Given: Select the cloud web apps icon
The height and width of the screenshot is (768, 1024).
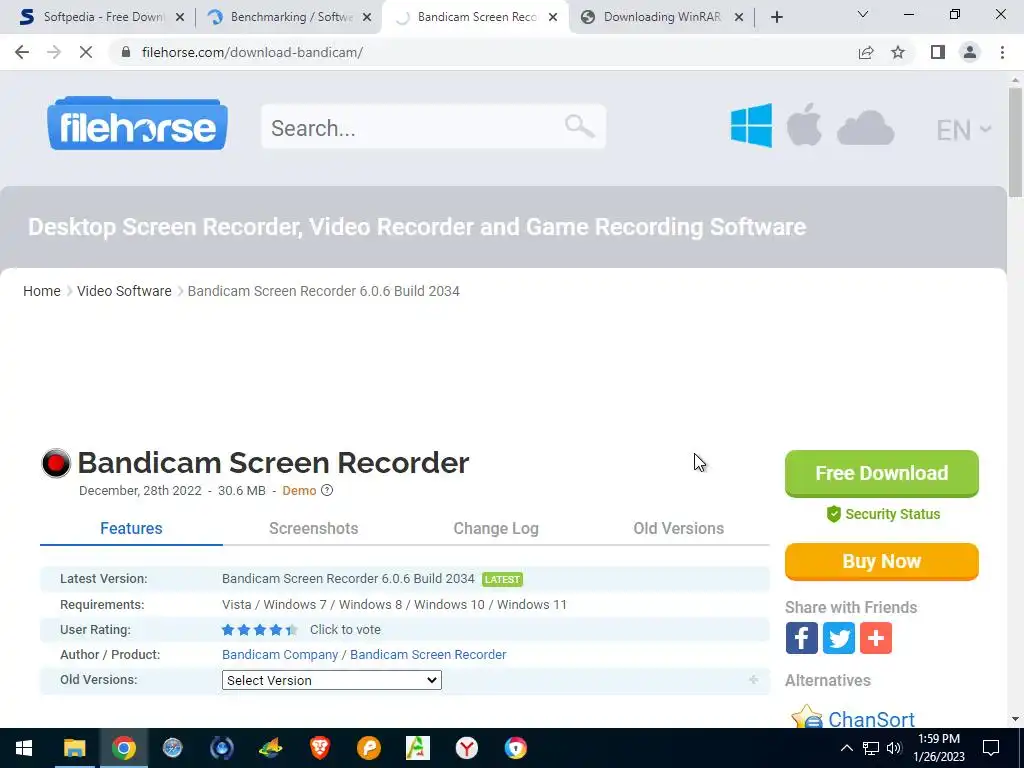Looking at the screenshot, I should pyautogui.click(x=865, y=128).
